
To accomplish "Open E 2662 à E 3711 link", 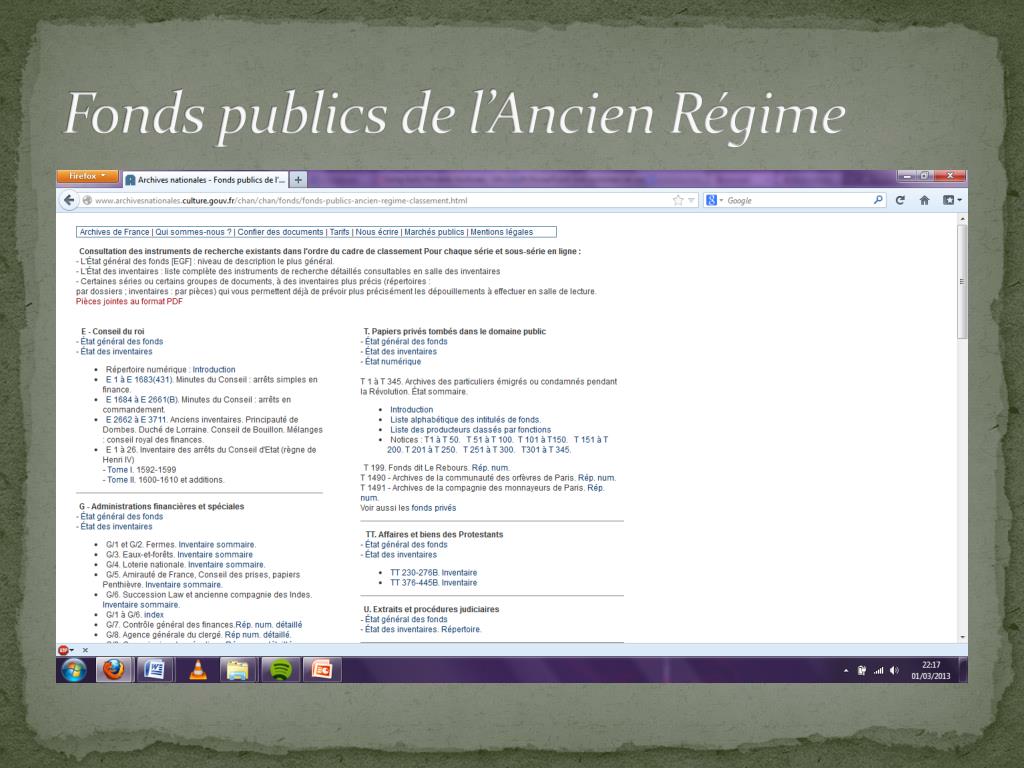I will click(x=136, y=420).
